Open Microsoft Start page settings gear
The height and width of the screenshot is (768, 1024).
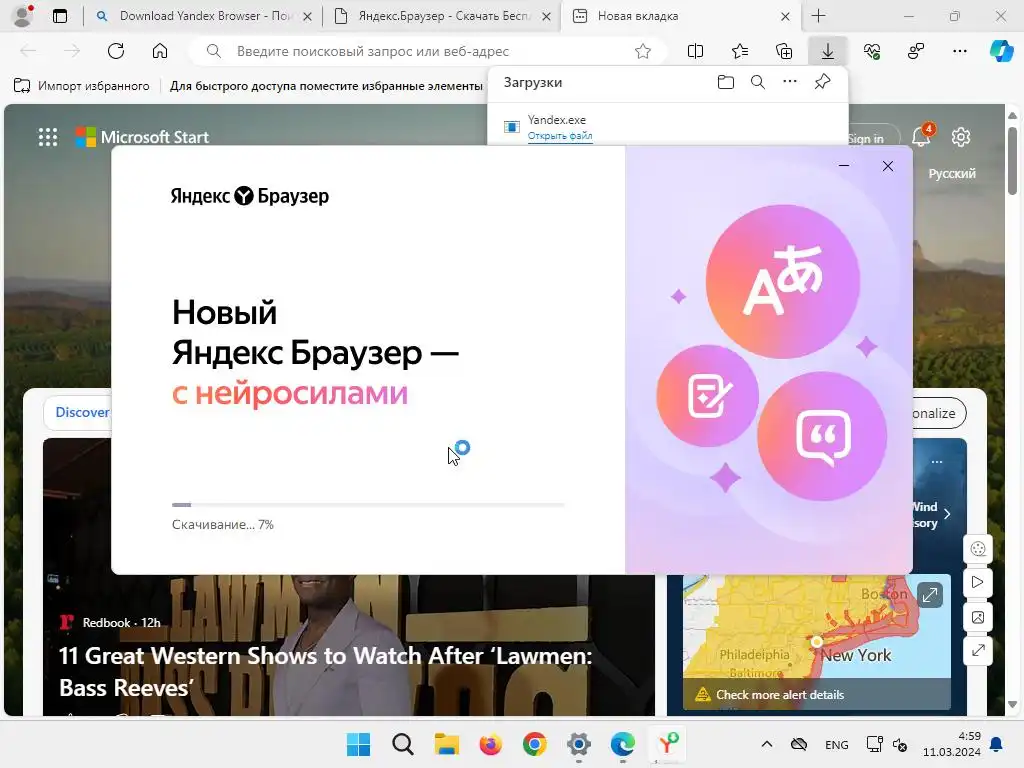[961, 137]
